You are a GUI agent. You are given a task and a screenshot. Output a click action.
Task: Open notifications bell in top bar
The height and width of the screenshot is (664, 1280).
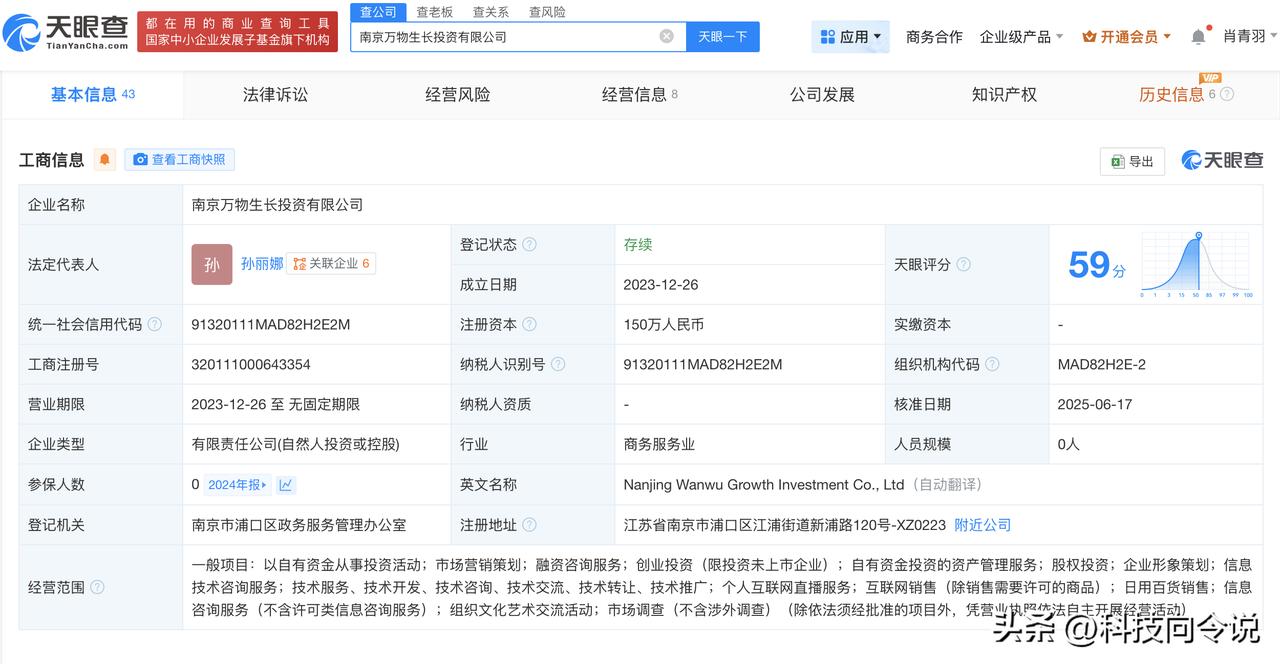1198,37
